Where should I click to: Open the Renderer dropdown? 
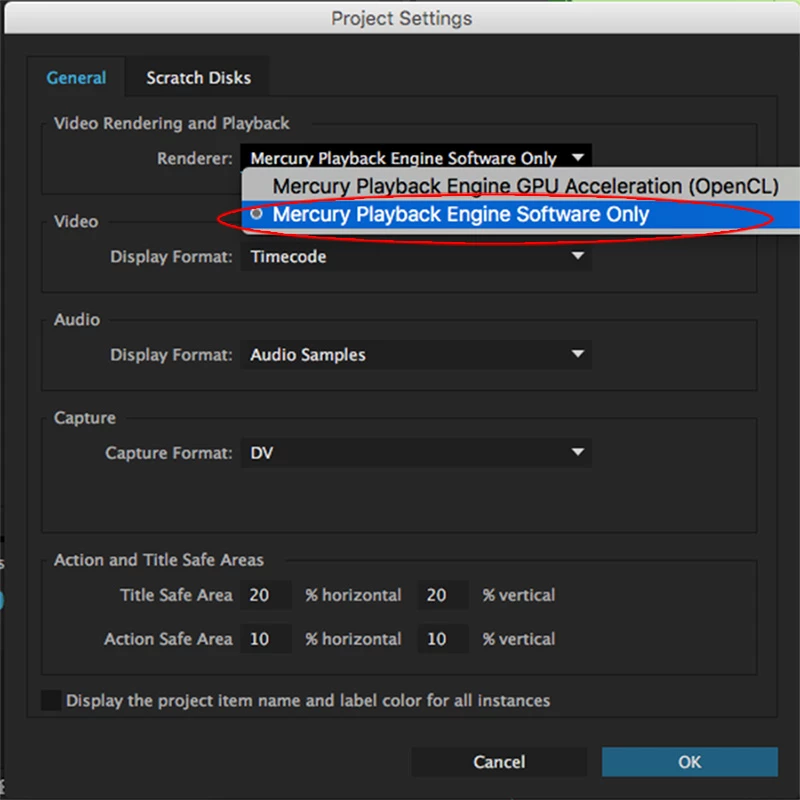416,158
